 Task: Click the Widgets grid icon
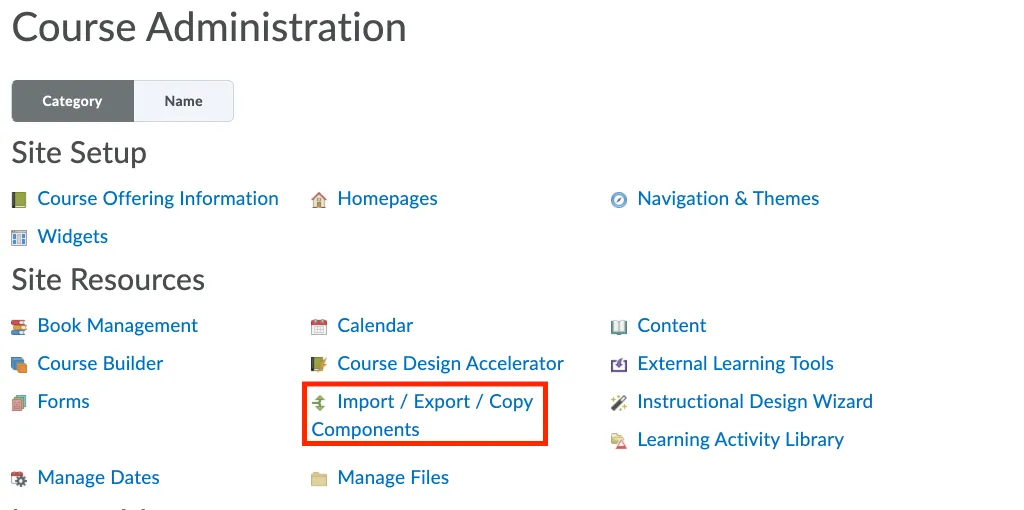[x=19, y=238]
